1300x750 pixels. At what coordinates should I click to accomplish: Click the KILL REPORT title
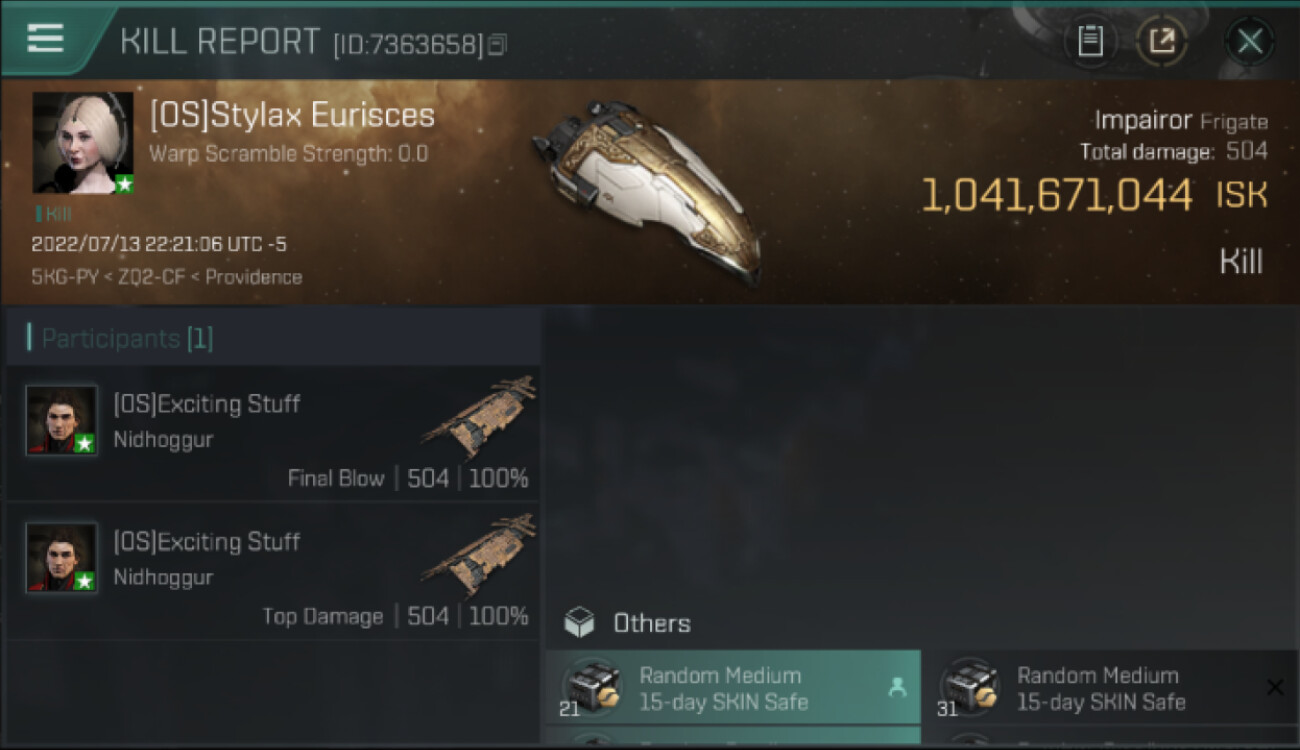(220, 41)
